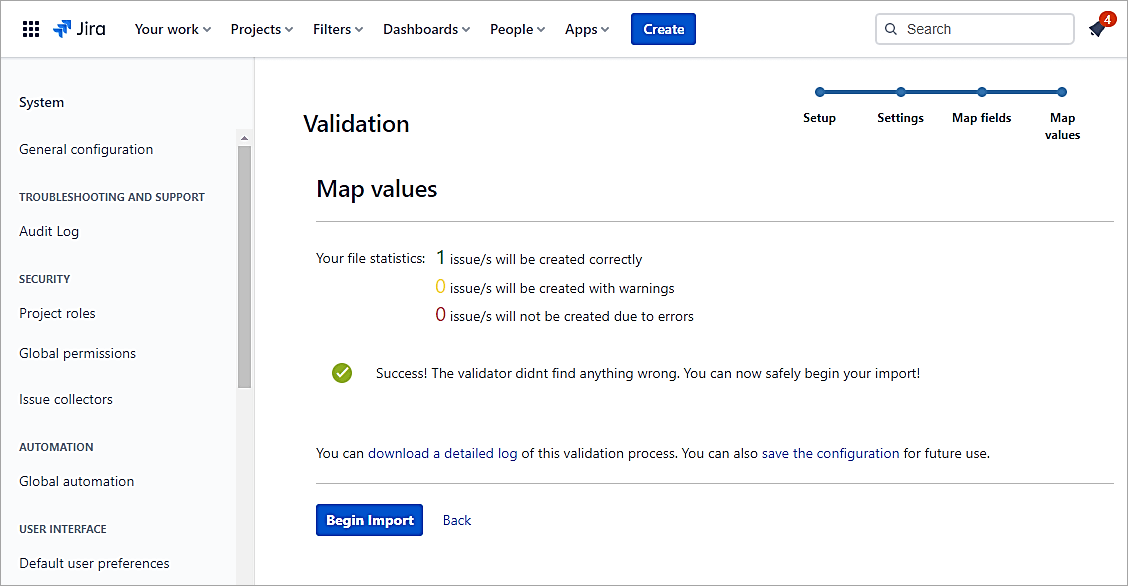
Task: Click the Setup step marker
Action: click(x=820, y=92)
